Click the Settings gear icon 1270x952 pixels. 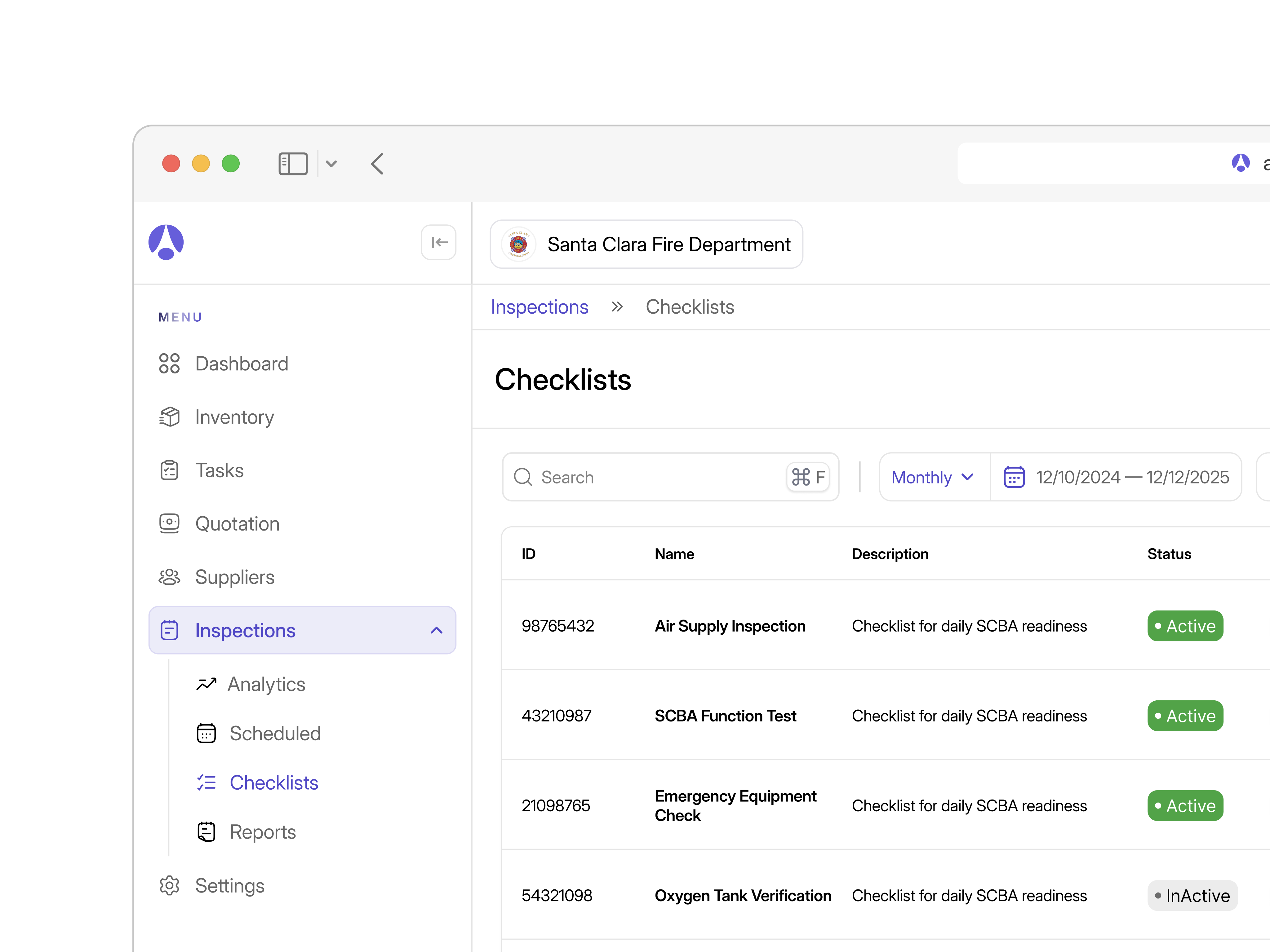pos(169,885)
